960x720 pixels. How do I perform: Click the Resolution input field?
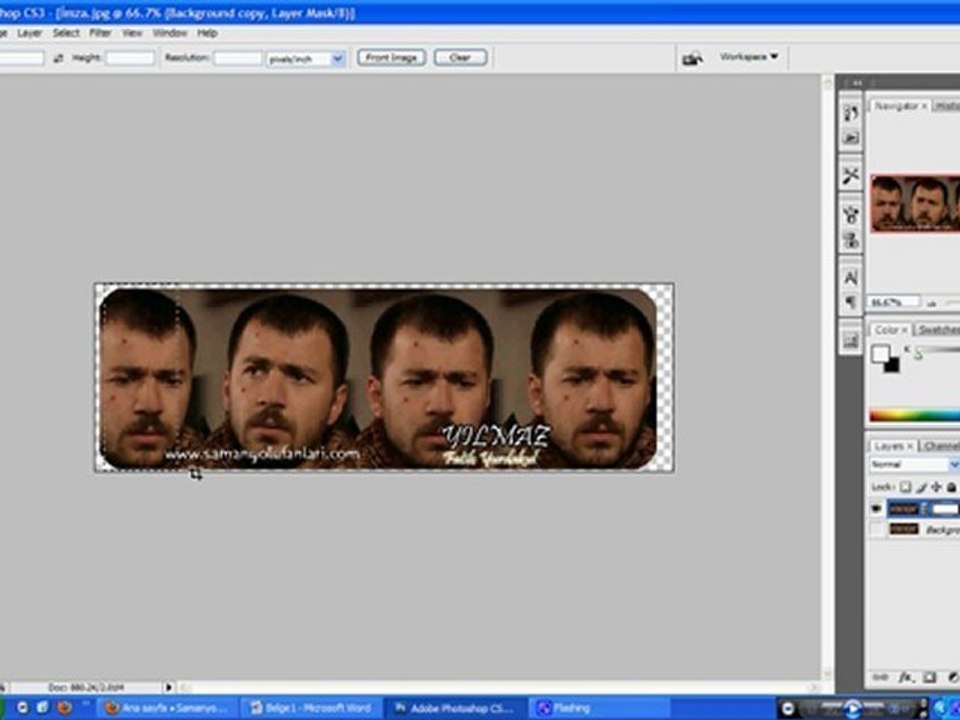238,58
